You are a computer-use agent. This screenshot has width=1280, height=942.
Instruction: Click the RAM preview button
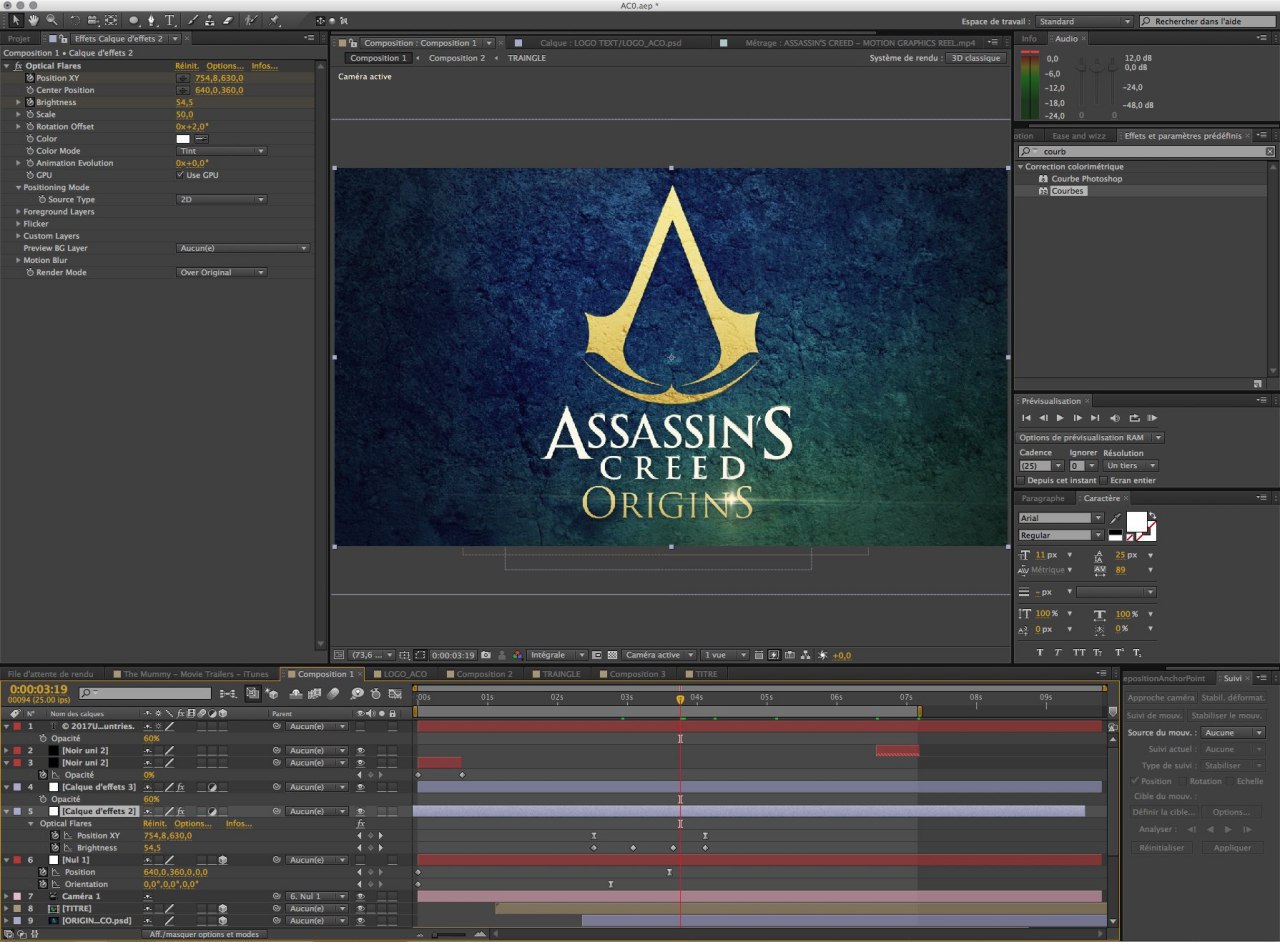point(1152,418)
